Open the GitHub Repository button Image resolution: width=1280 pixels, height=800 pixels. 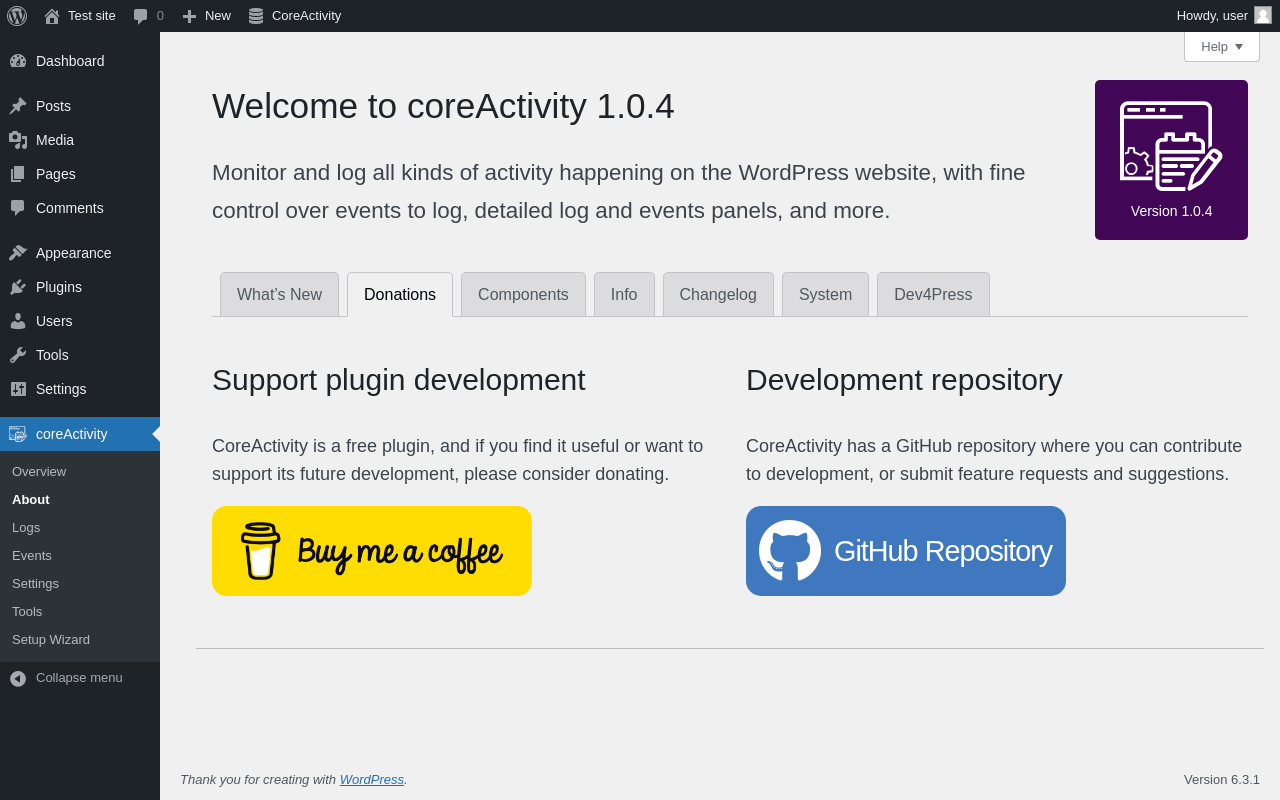click(x=906, y=551)
